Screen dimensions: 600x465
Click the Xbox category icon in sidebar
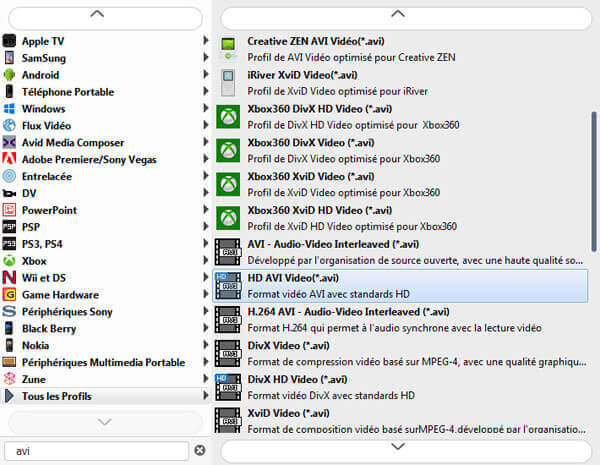click(x=10, y=261)
